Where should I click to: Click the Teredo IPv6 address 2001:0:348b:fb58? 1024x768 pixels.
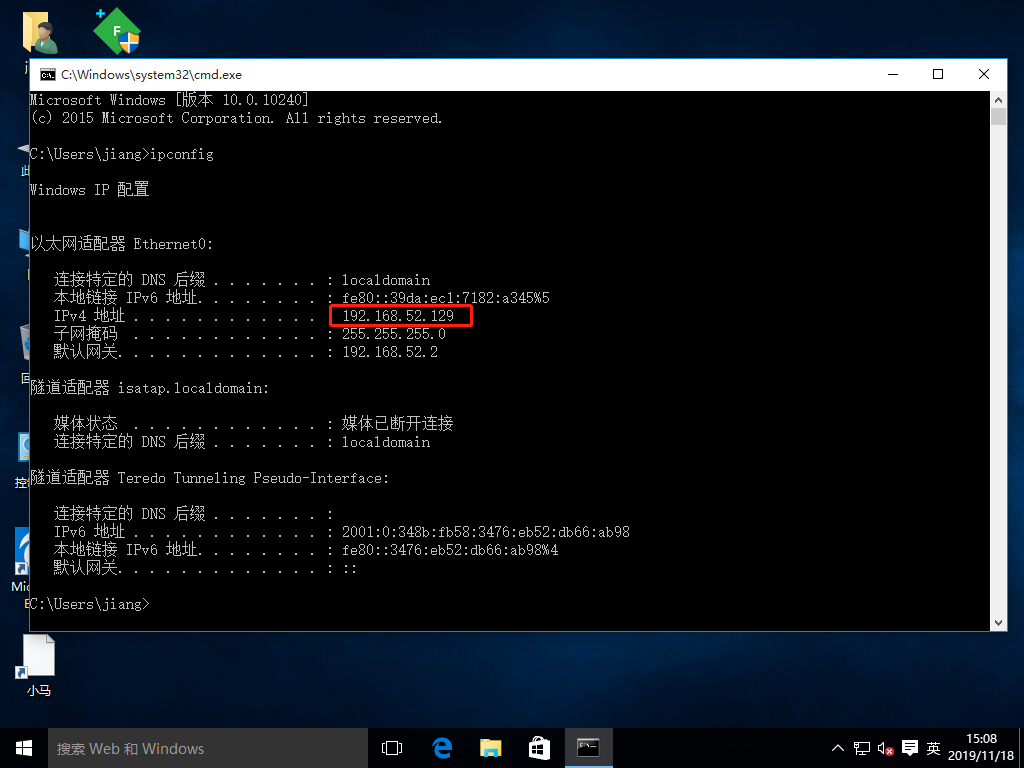(x=486, y=532)
